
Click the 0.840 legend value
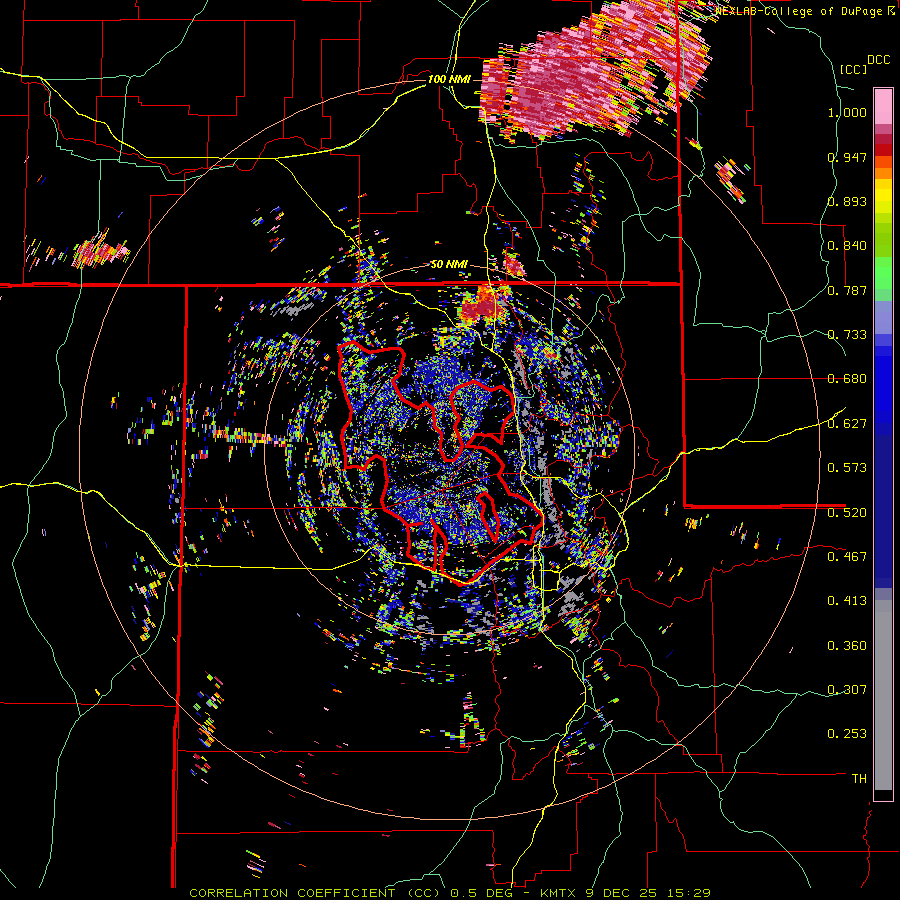pos(847,246)
